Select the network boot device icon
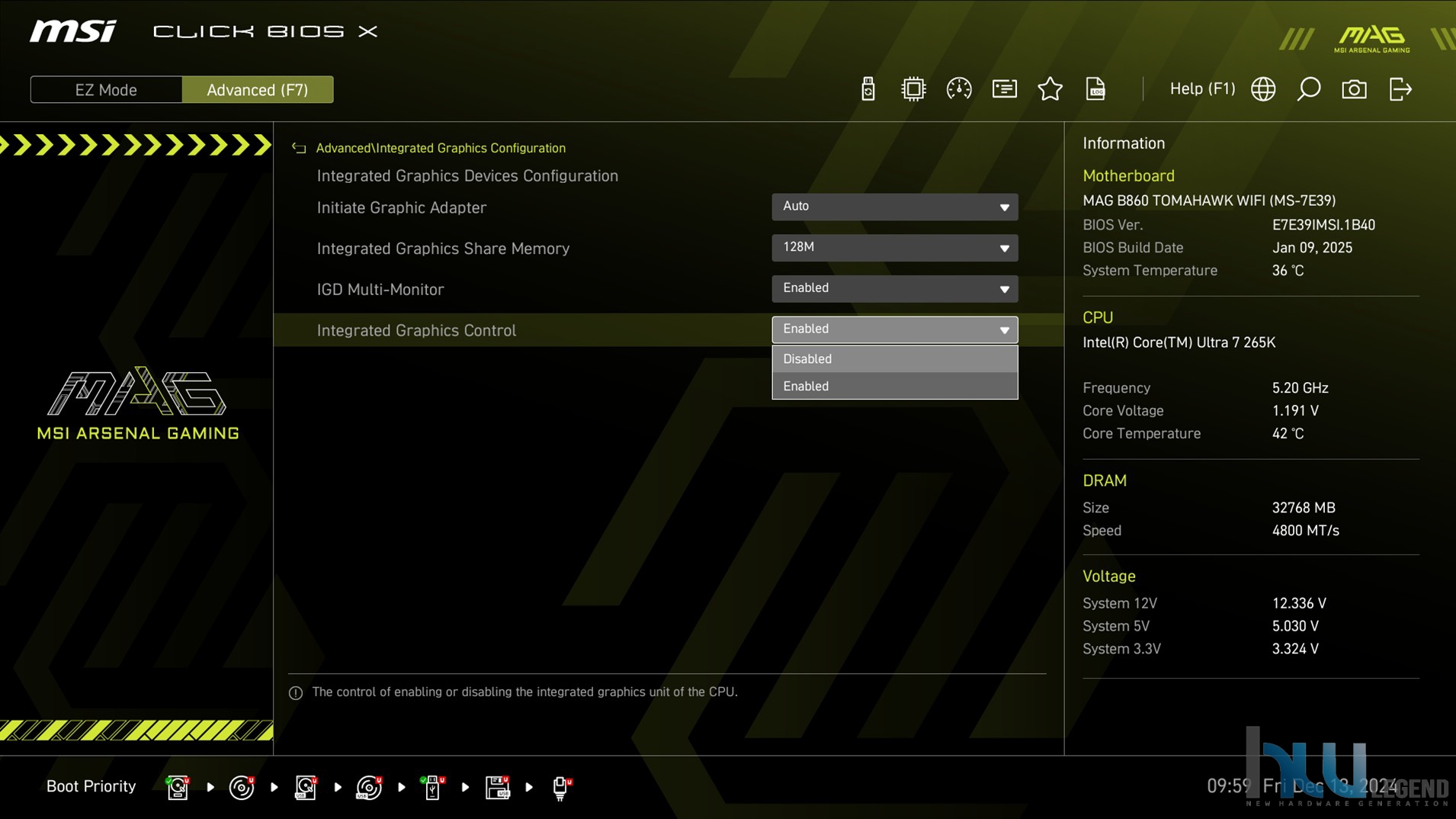The height and width of the screenshot is (819, 1456). tap(561, 787)
